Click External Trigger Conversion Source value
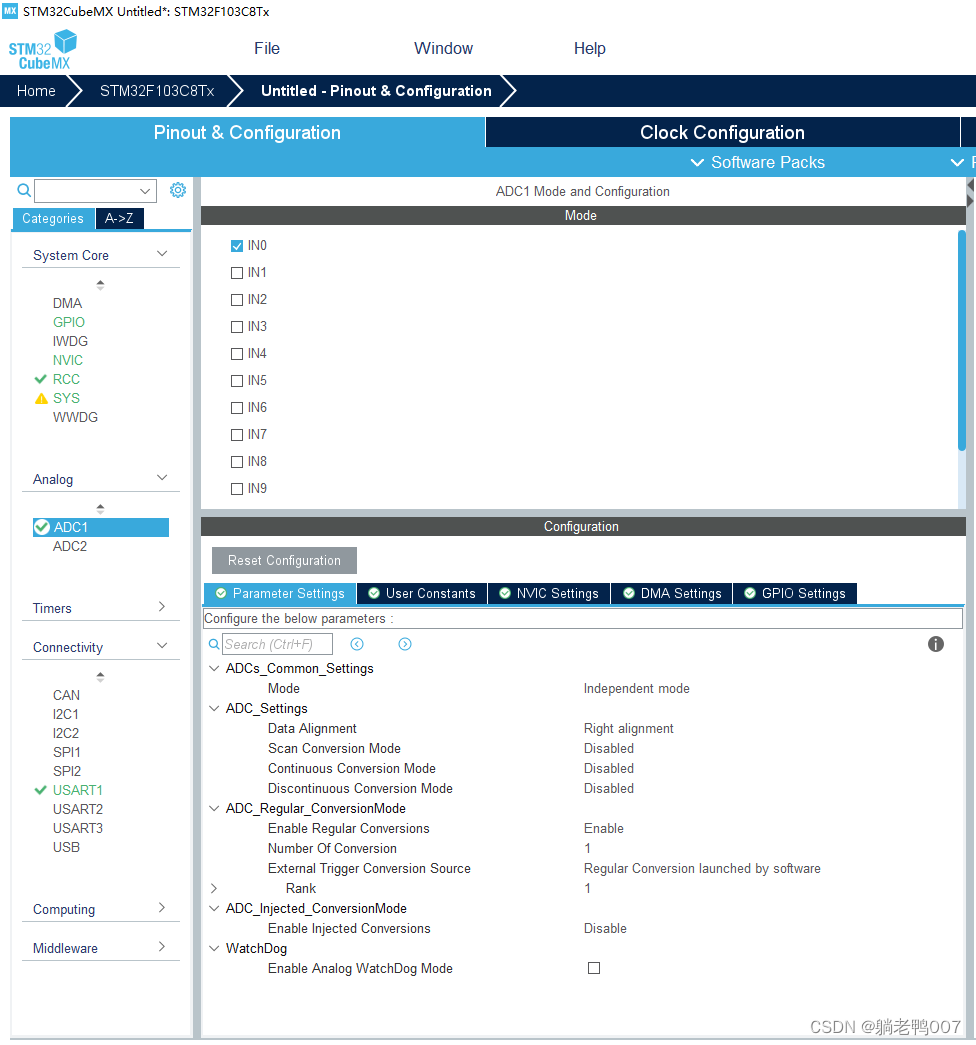This screenshot has width=976, height=1045. point(702,868)
